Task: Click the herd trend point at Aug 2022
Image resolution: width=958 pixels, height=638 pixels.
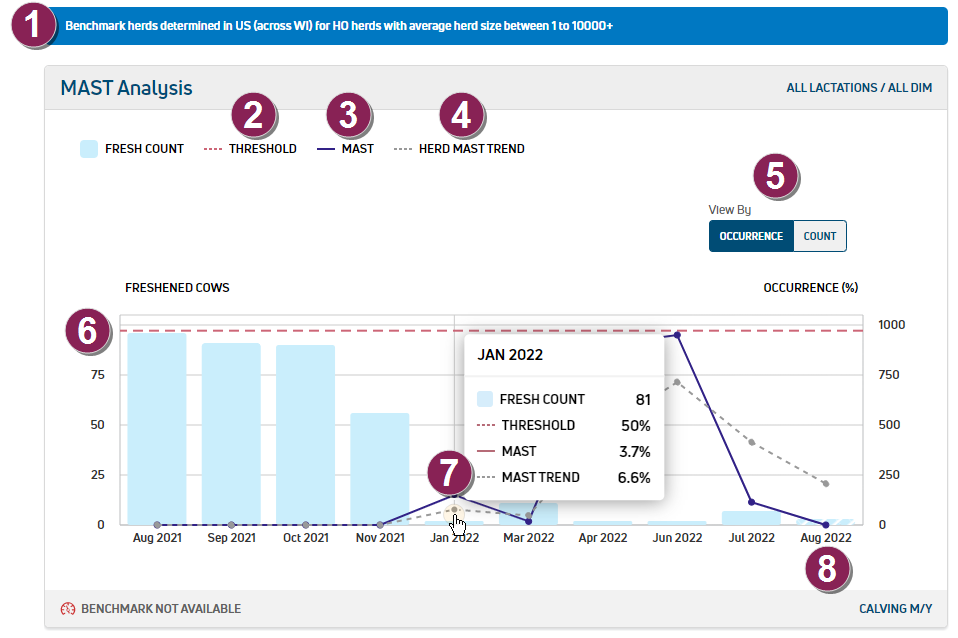Action: point(825,484)
